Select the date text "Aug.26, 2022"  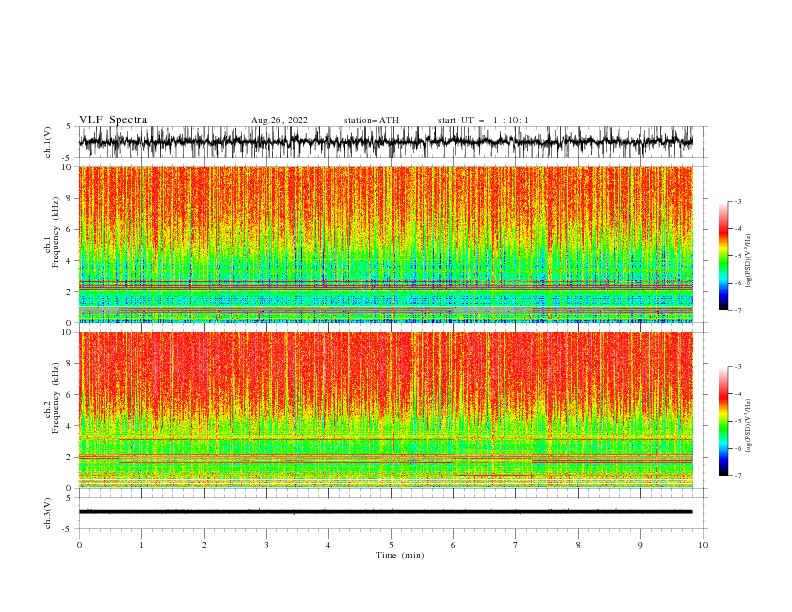pyautogui.click(x=279, y=120)
